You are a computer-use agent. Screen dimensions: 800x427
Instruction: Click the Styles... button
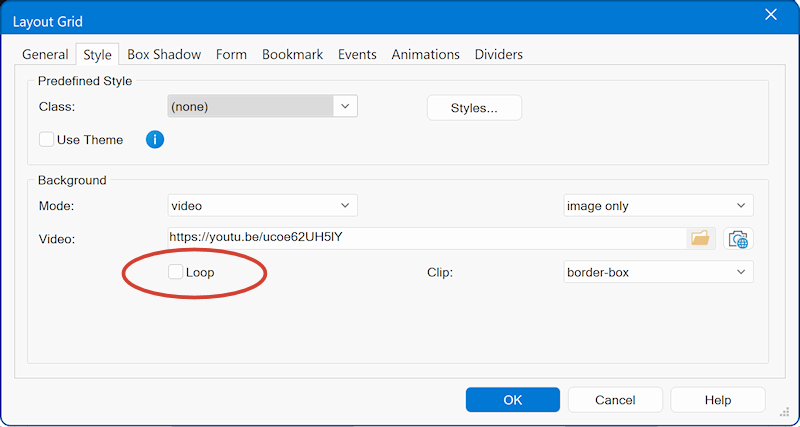pos(474,108)
